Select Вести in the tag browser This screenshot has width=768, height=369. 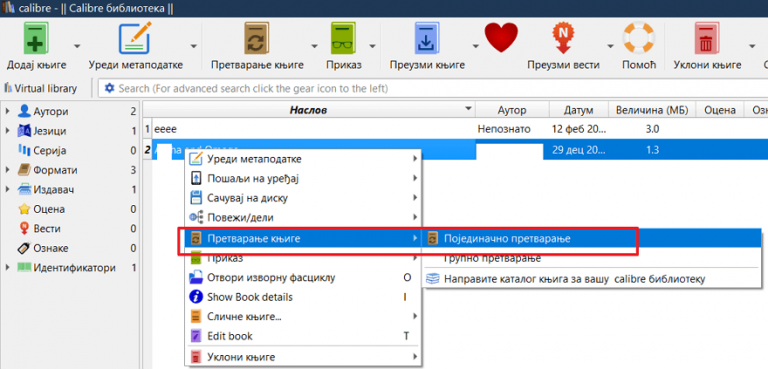[x=47, y=229]
